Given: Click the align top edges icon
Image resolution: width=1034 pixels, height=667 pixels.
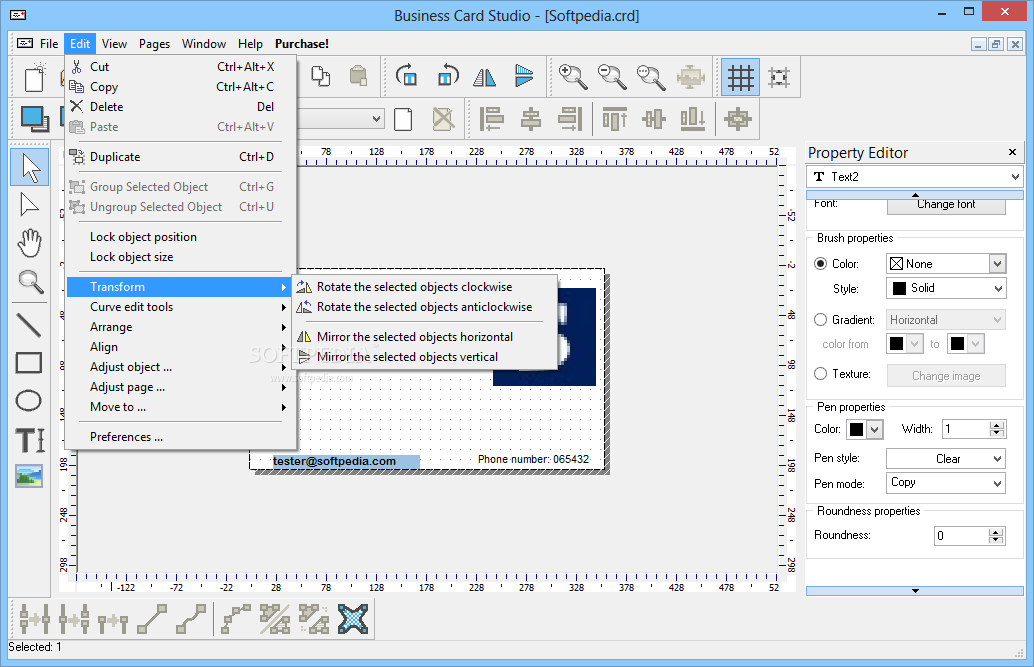Looking at the screenshot, I should (615, 119).
